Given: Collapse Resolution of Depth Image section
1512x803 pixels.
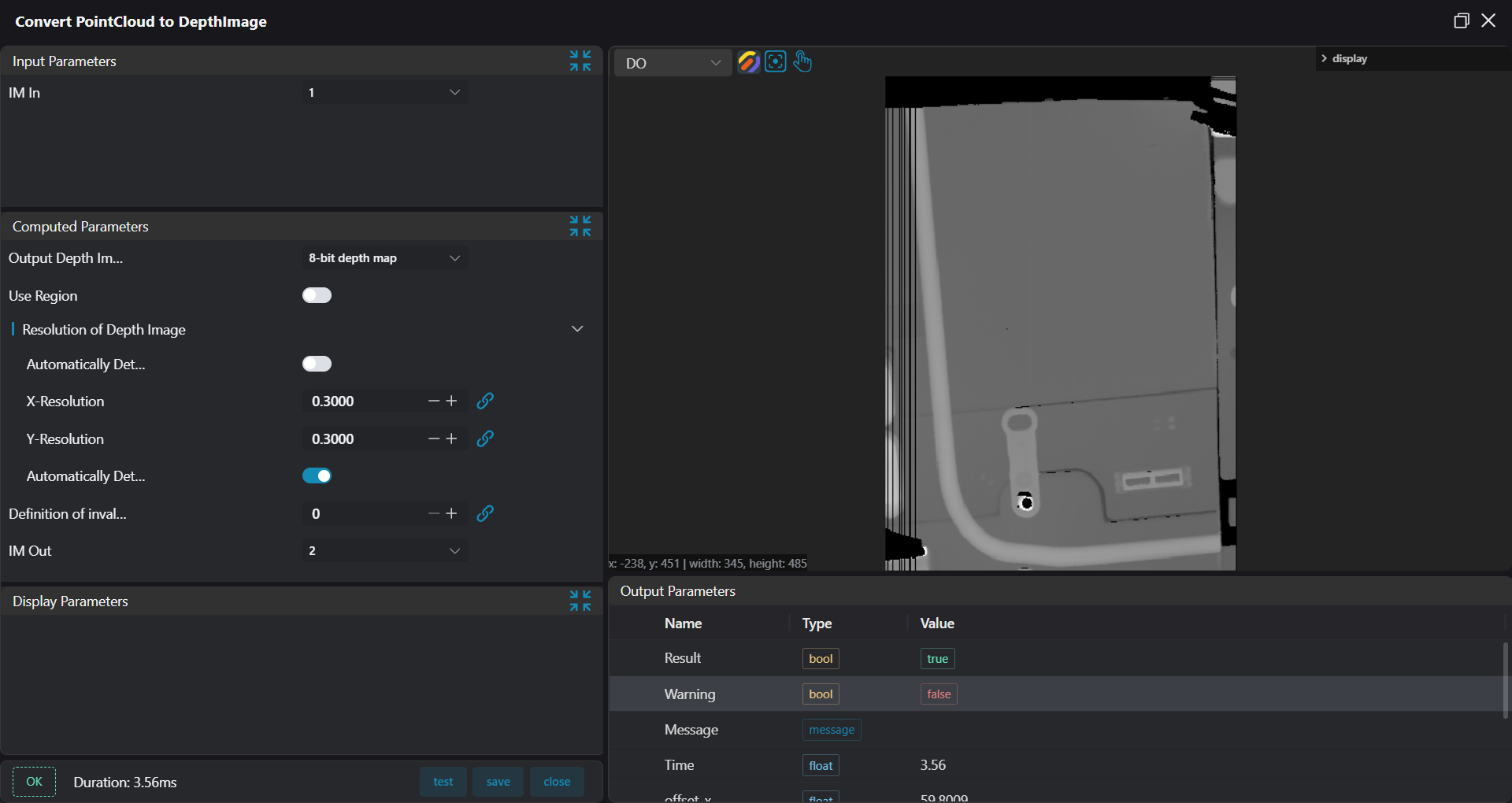Looking at the screenshot, I should click(577, 329).
